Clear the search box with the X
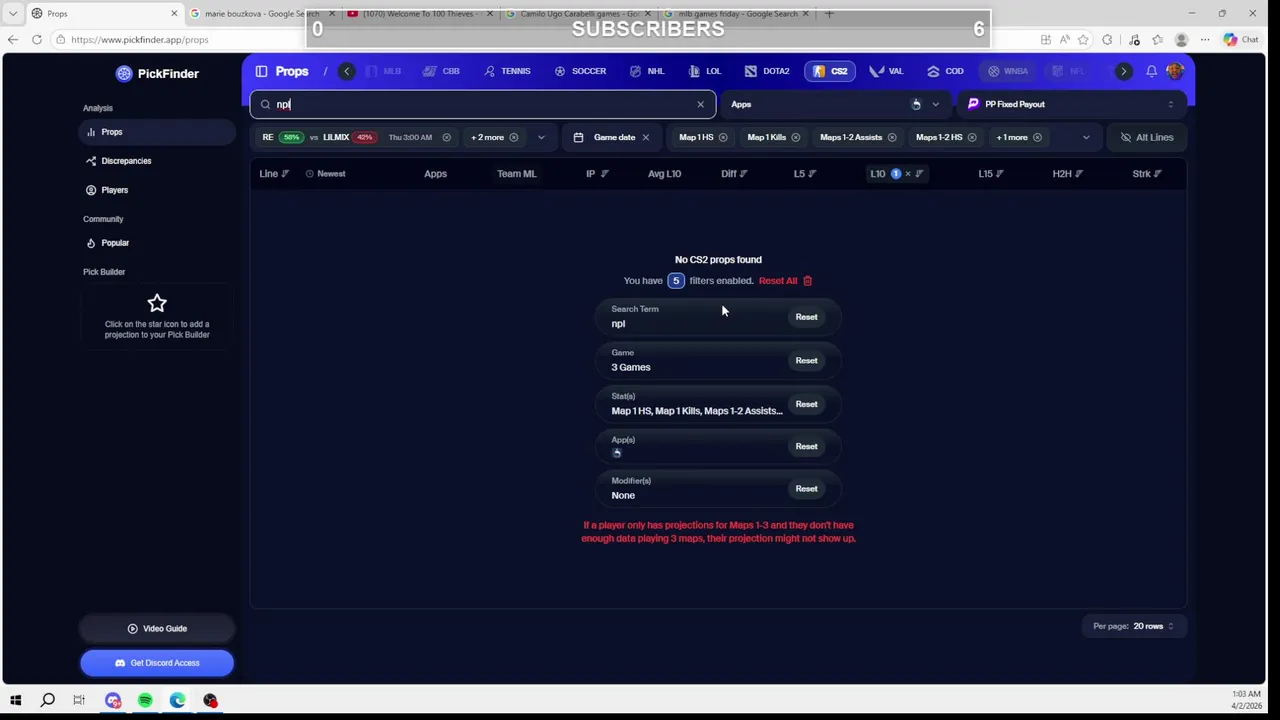Image resolution: width=1280 pixels, height=720 pixels. click(700, 104)
